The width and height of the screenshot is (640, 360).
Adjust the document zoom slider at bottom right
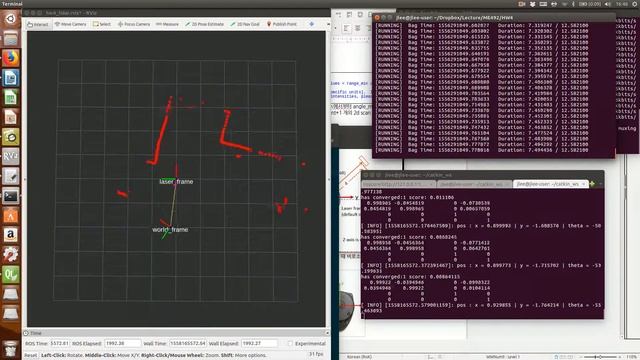pos(600,357)
